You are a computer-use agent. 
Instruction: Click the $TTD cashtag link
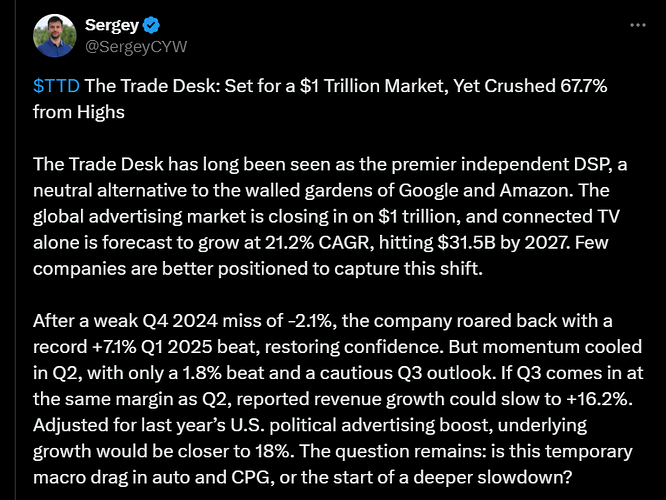[x=54, y=87]
